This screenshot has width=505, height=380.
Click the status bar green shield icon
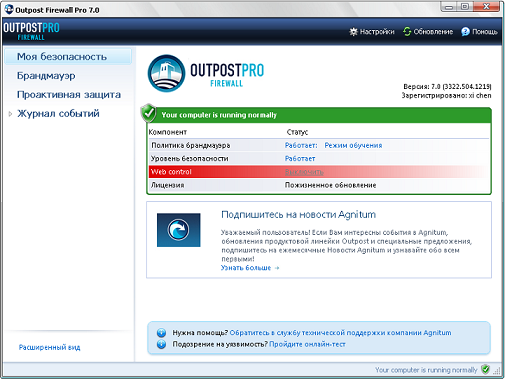pos(486,369)
